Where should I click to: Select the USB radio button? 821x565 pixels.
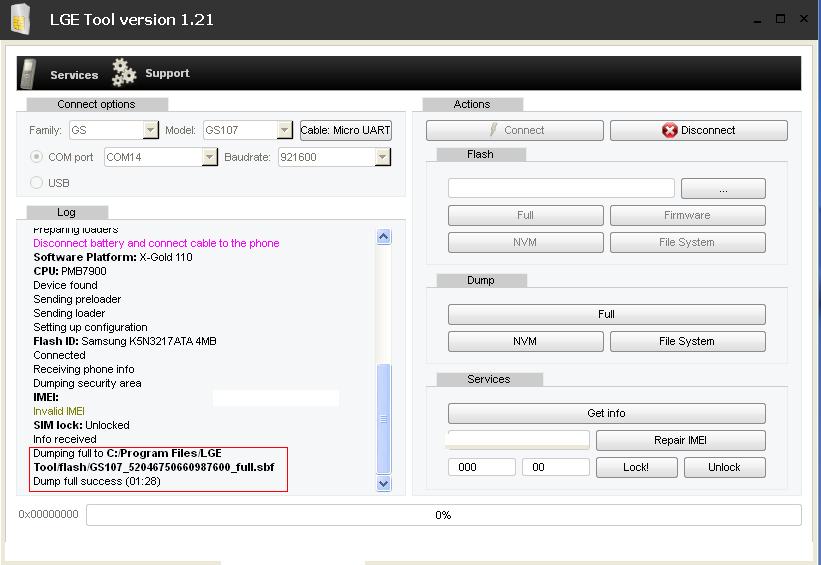37,183
